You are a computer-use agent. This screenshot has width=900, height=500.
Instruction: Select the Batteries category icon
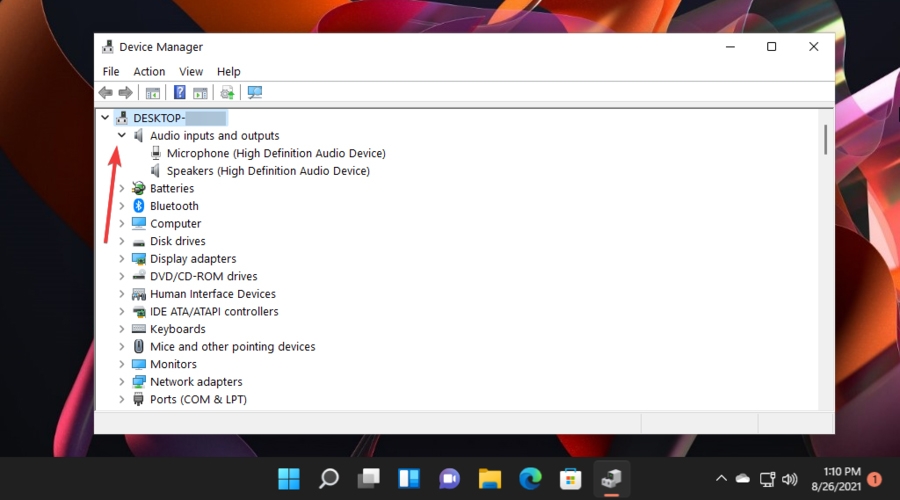click(x=138, y=188)
